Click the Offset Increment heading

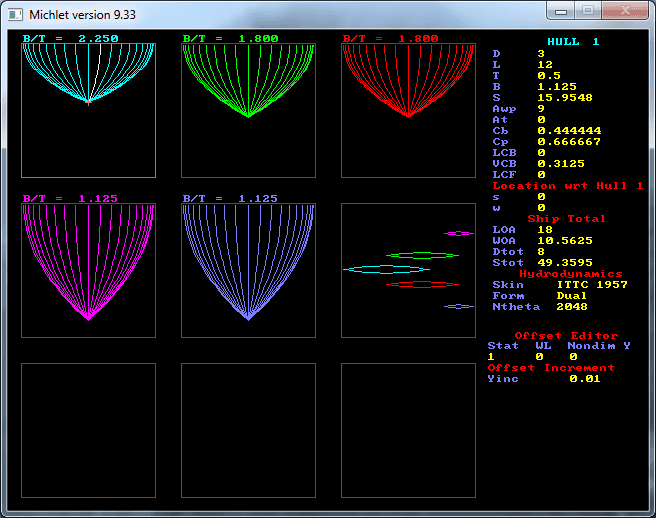click(551, 367)
